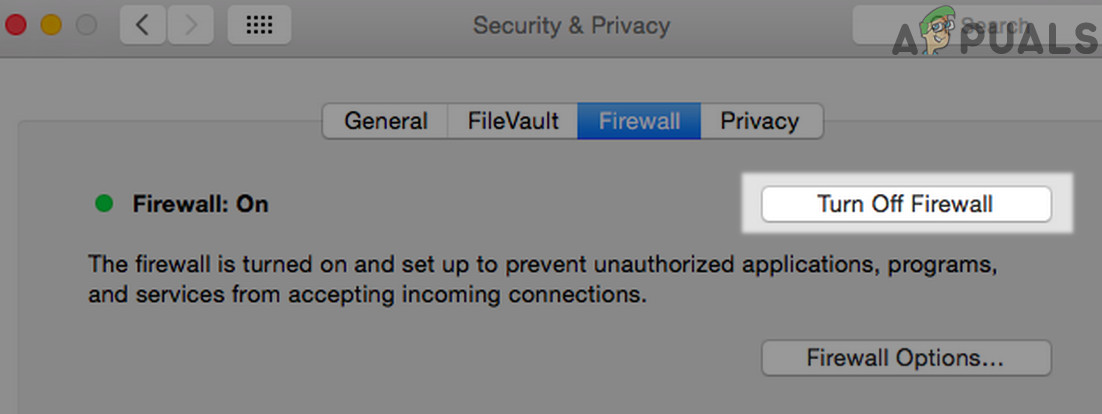Go forward with the right chevron button

189,25
